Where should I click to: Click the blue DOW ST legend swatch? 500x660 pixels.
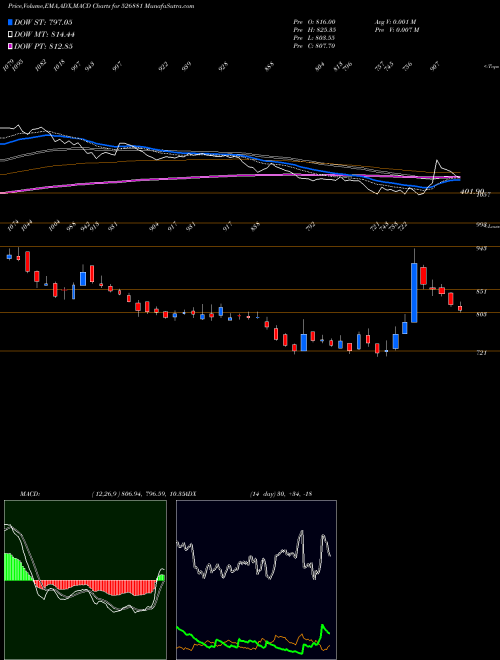11,22
